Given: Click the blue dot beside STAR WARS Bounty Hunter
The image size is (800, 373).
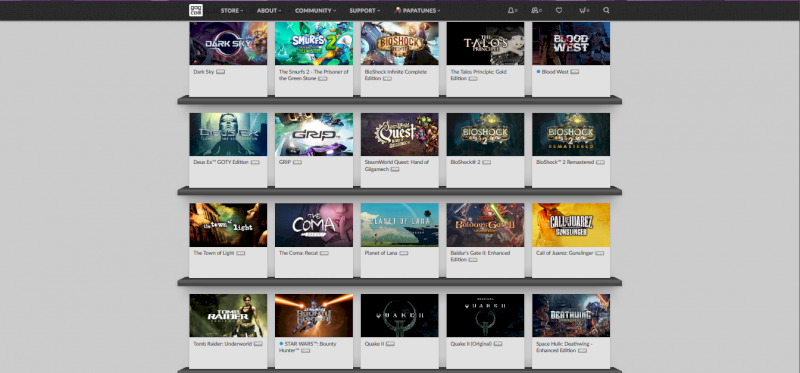Looking at the screenshot, I should point(281,344).
